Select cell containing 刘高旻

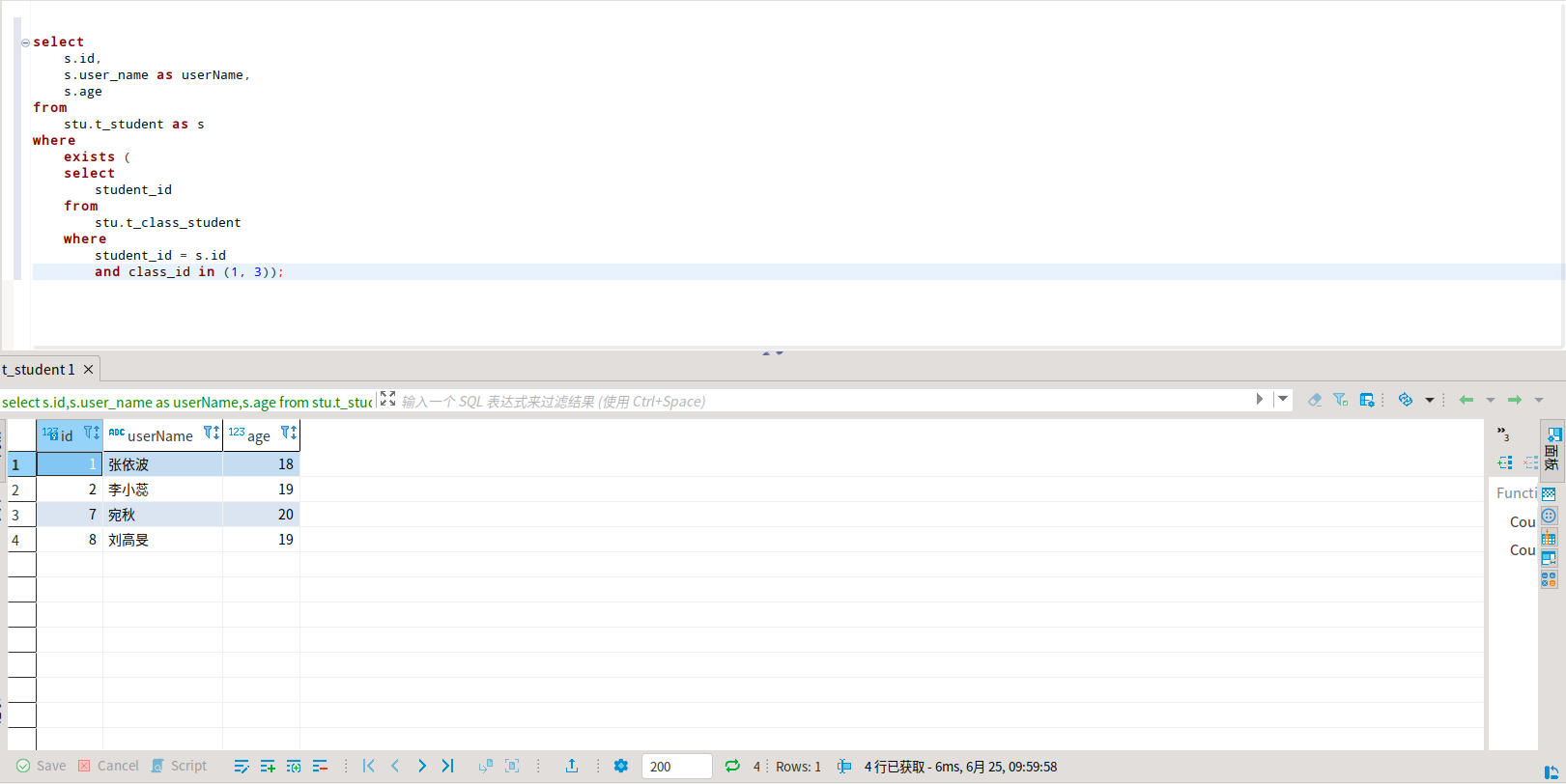click(x=162, y=540)
